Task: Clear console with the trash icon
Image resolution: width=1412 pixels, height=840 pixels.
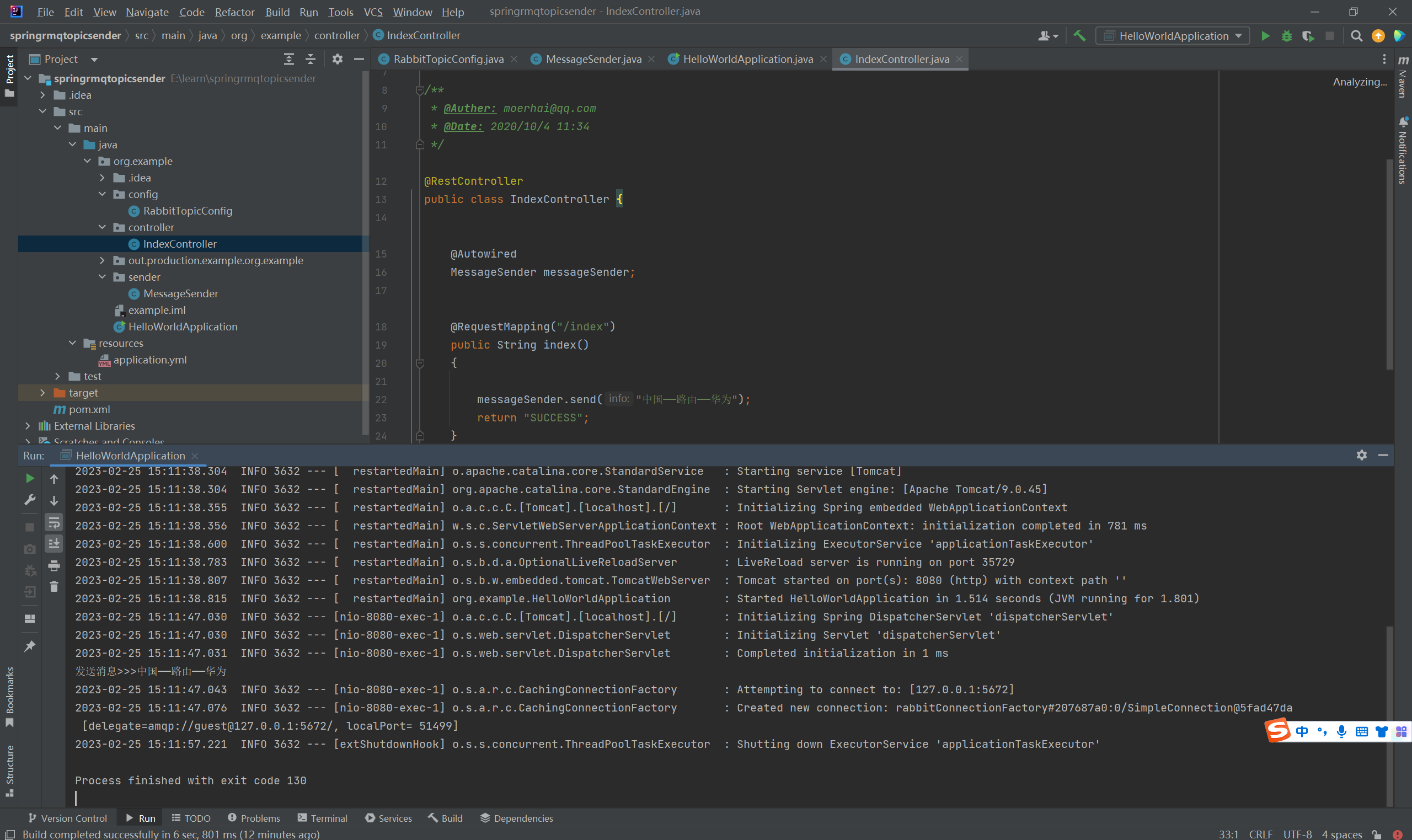Action: pos(54,587)
